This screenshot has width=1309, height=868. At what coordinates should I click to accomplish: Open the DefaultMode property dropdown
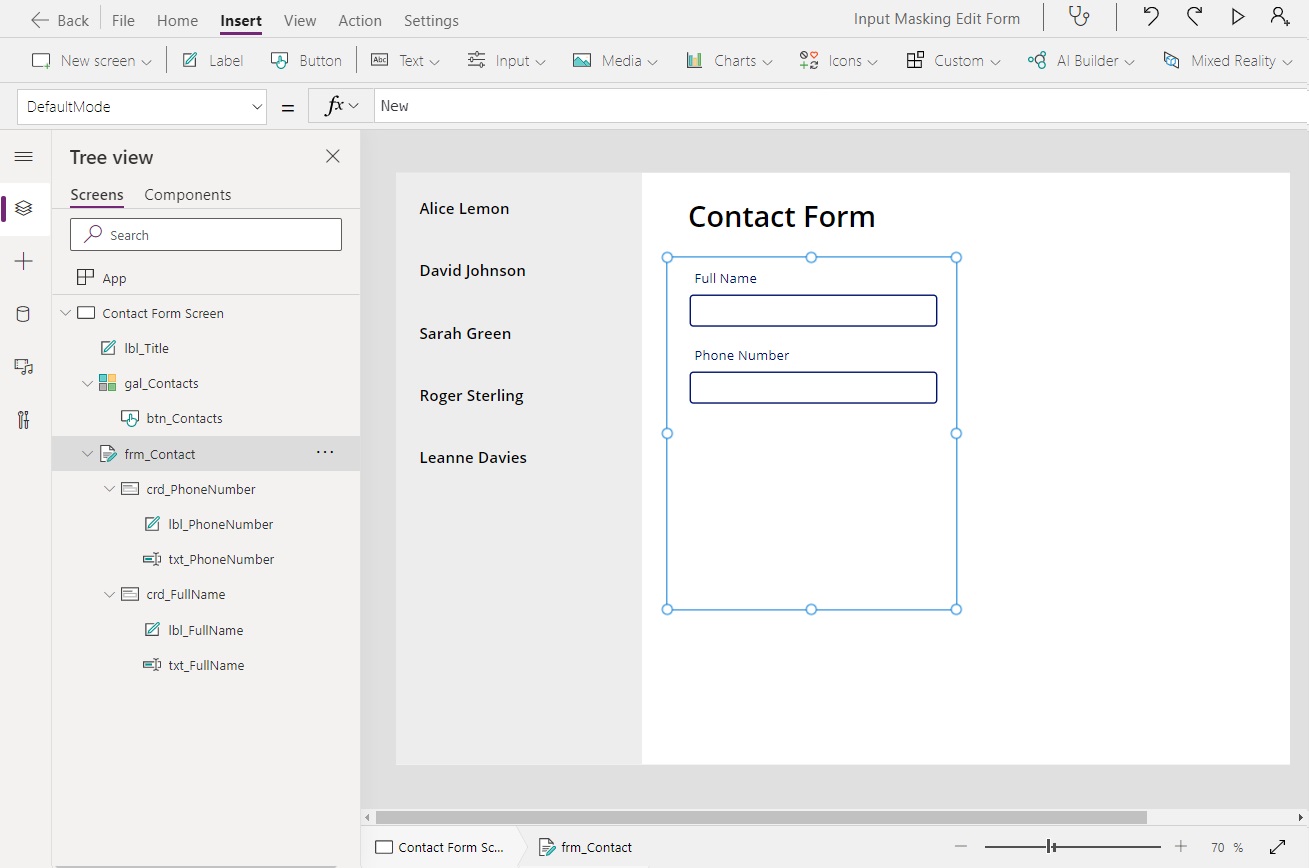(257, 105)
